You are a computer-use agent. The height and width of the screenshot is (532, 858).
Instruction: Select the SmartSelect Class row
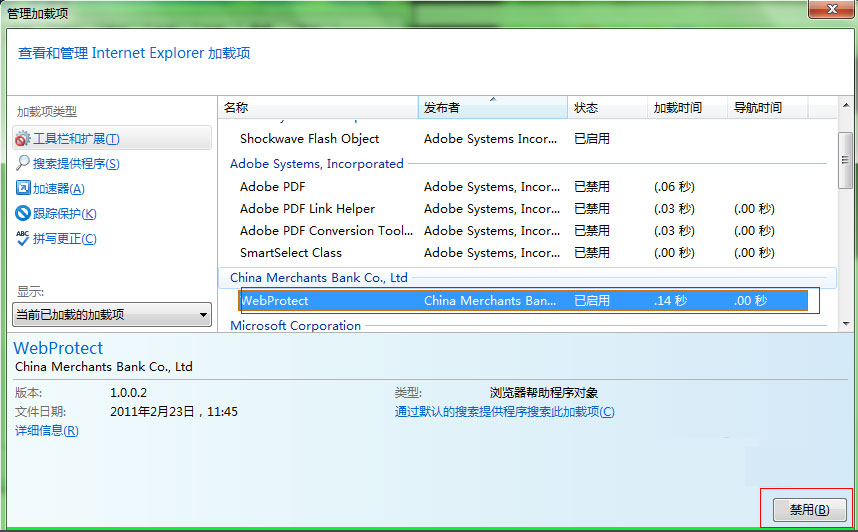pyautogui.click(x=524, y=252)
